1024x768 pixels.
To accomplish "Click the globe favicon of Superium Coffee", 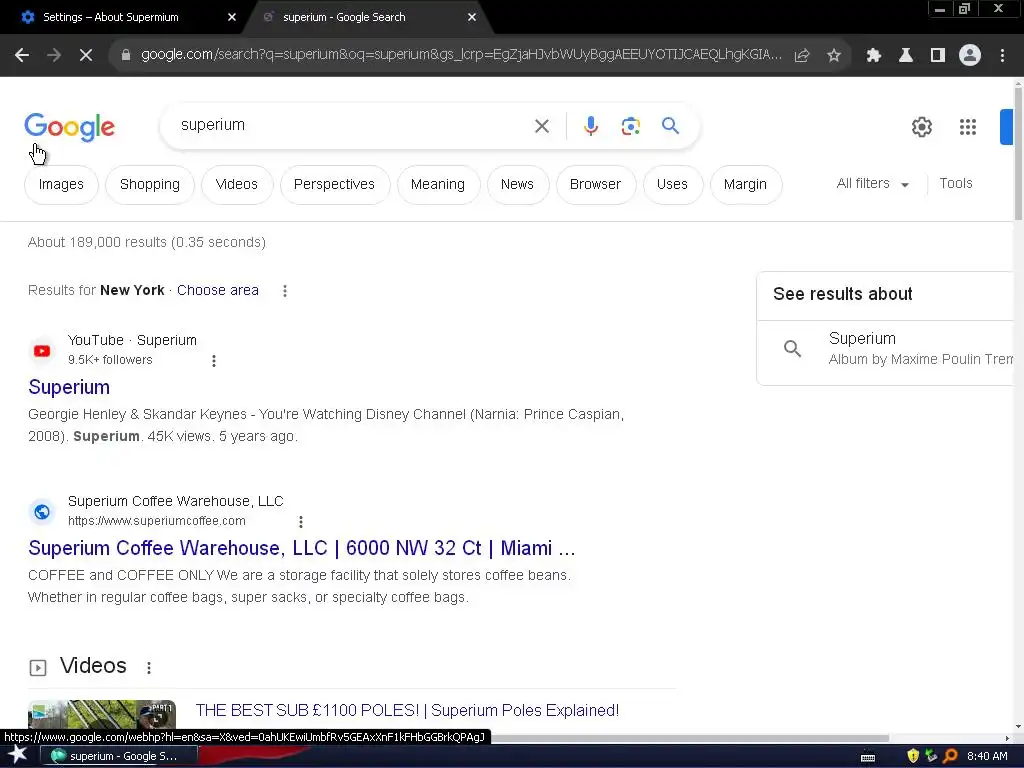I will [x=42, y=511].
